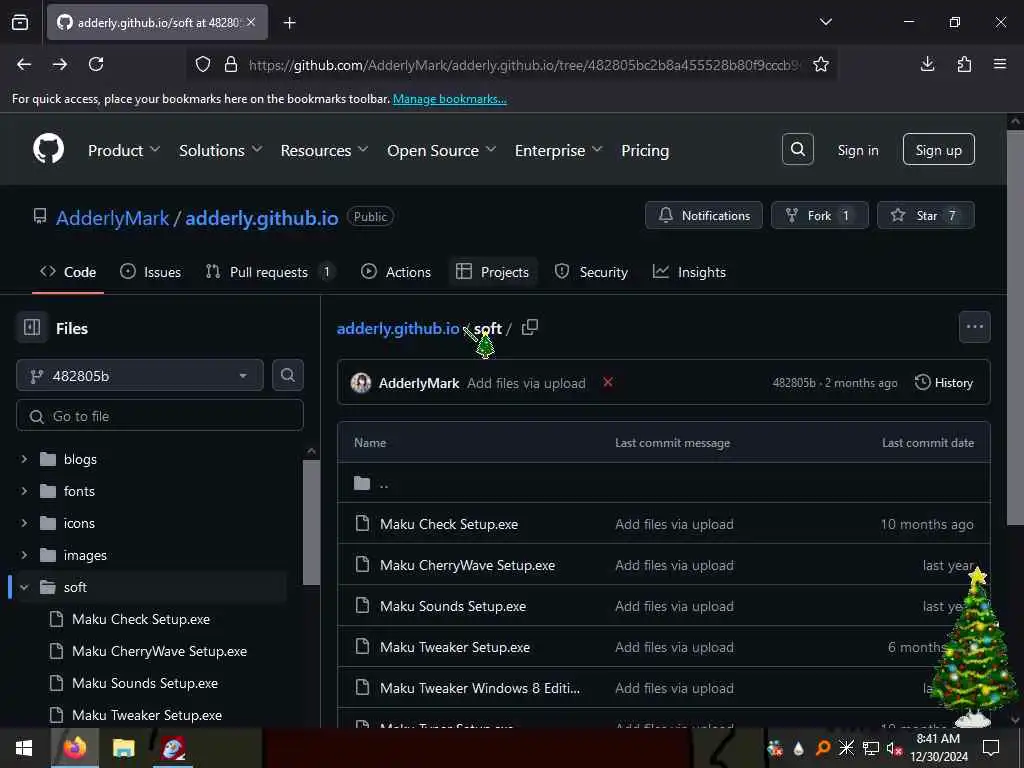1024x768 pixels.
Task: Close the adderly.github.io browser tab
Action: (251, 22)
